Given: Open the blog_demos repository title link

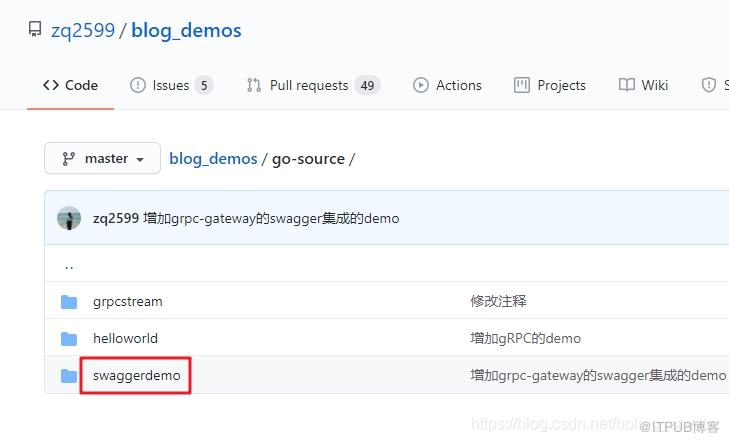Looking at the screenshot, I should [186, 31].
